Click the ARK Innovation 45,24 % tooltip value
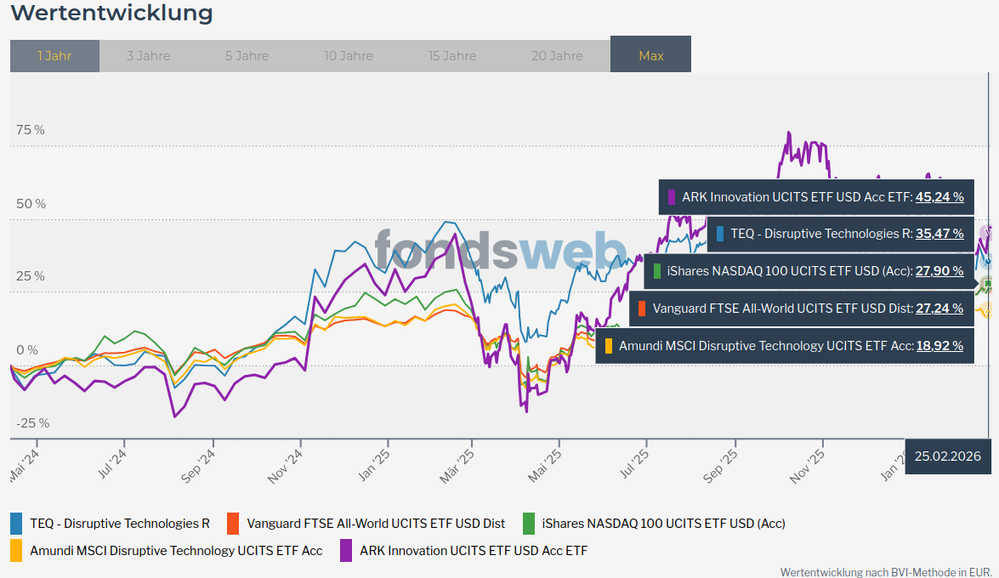Image resolution: width=999 pixels, height=578 pixels. click(940, 197)
